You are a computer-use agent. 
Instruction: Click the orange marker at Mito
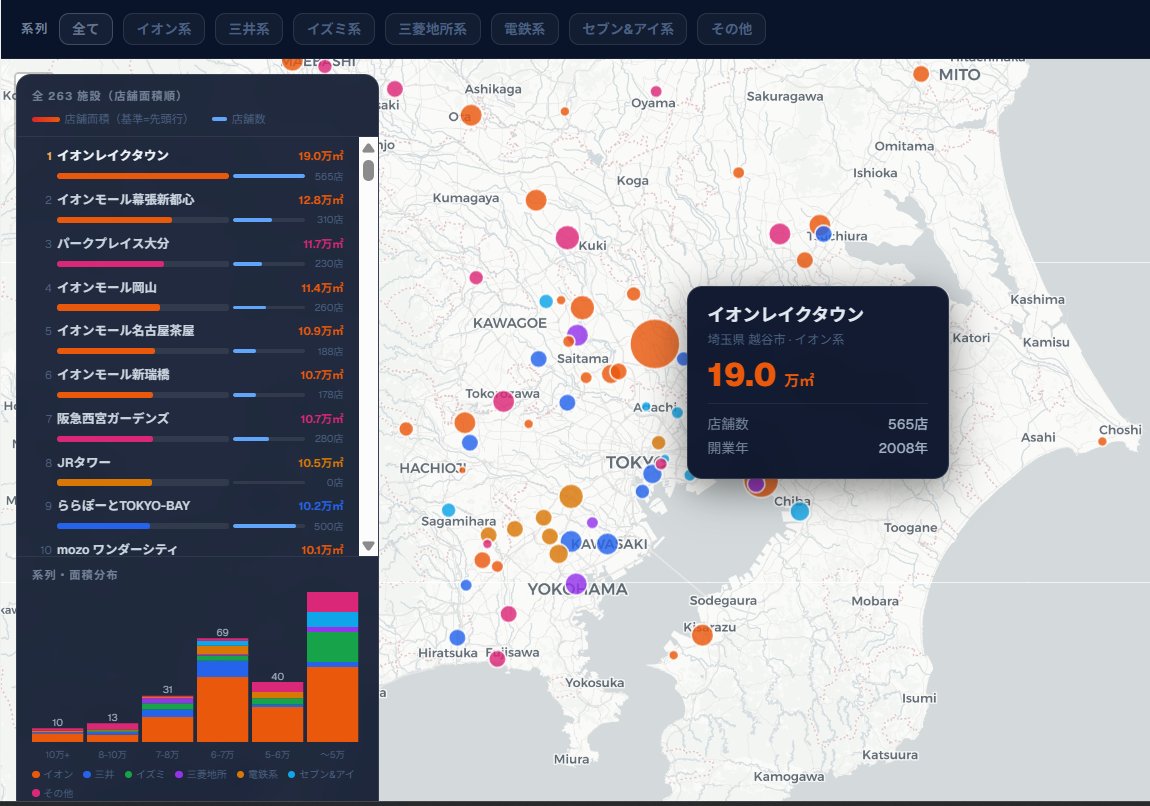(921, 74)
